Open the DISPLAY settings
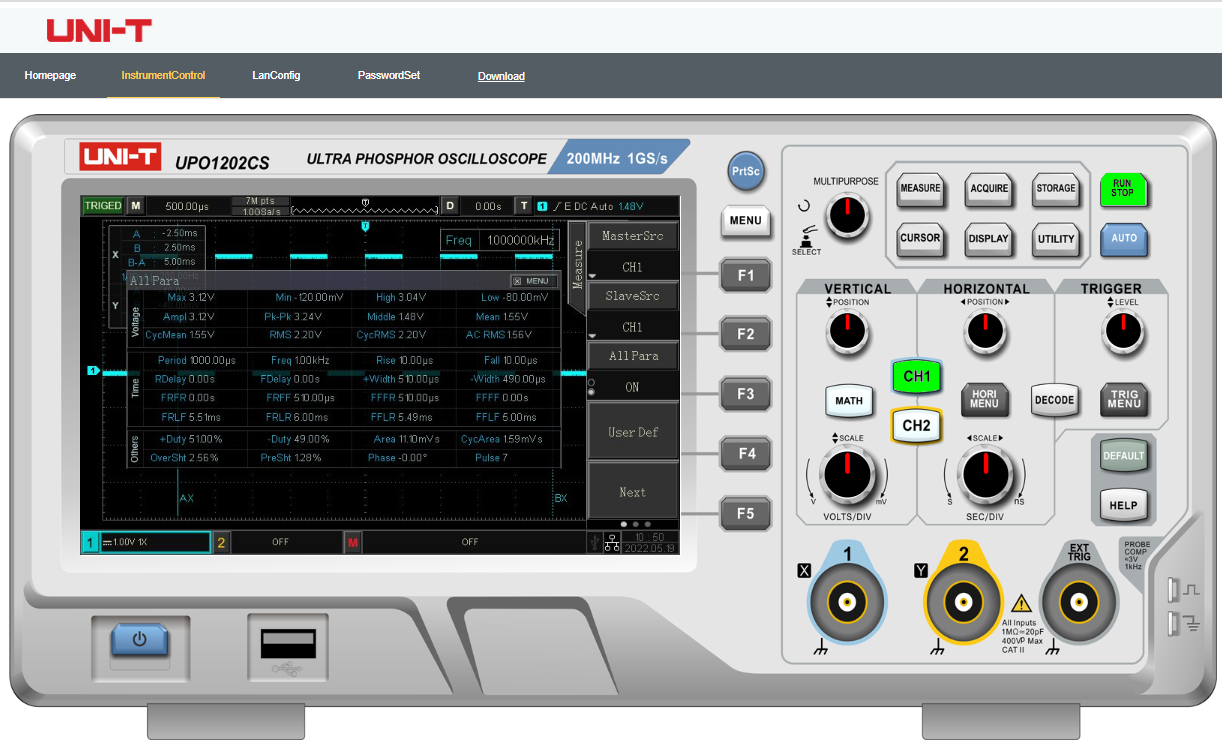 coord(988,239)
